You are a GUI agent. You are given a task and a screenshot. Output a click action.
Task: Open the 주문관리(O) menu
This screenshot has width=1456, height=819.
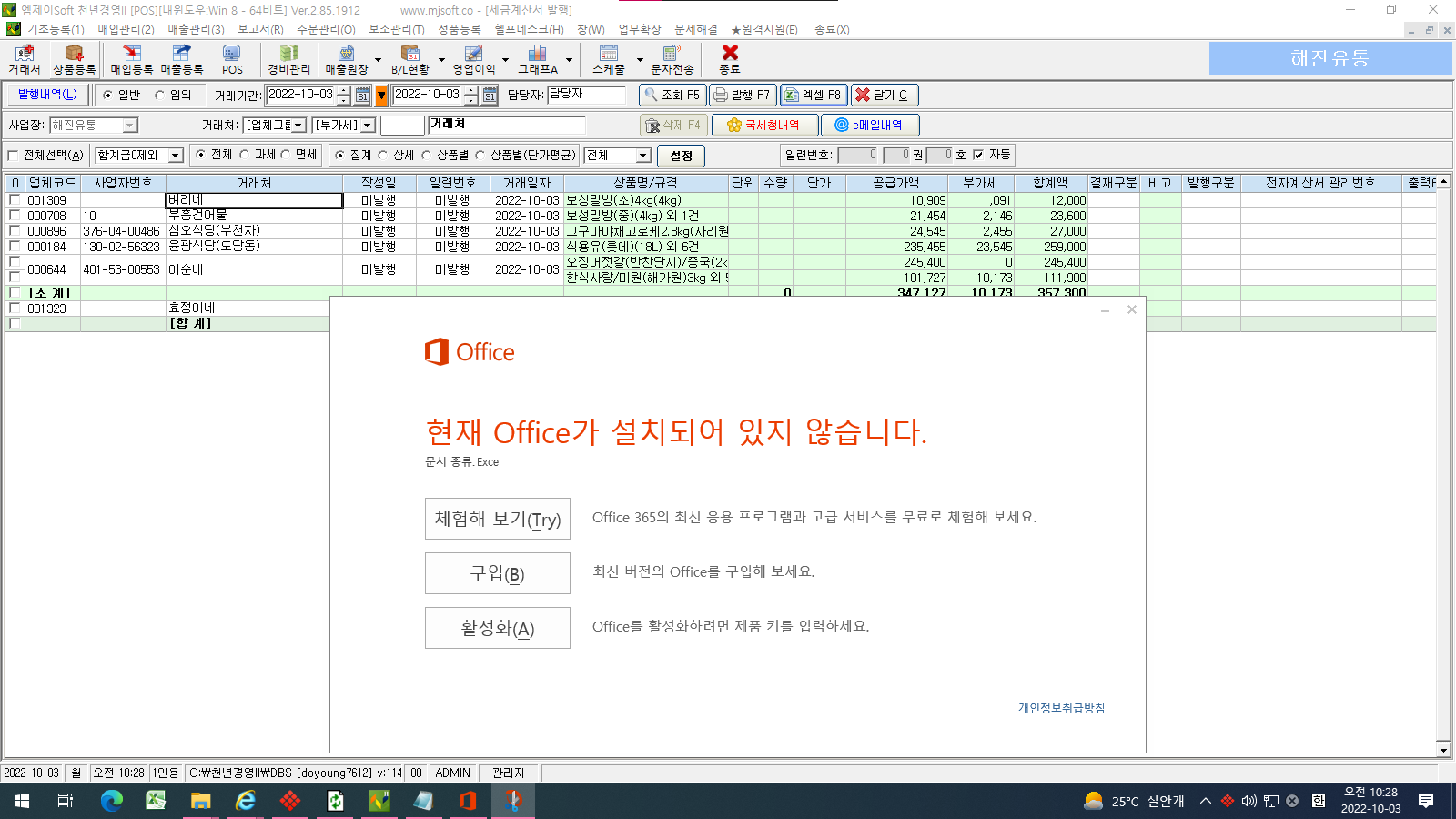pos(326,29)
